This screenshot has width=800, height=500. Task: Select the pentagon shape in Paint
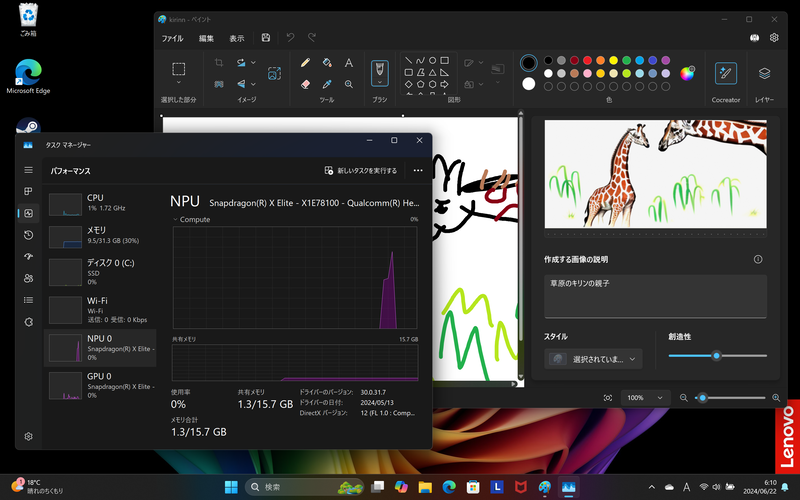(x=420, y=84)
